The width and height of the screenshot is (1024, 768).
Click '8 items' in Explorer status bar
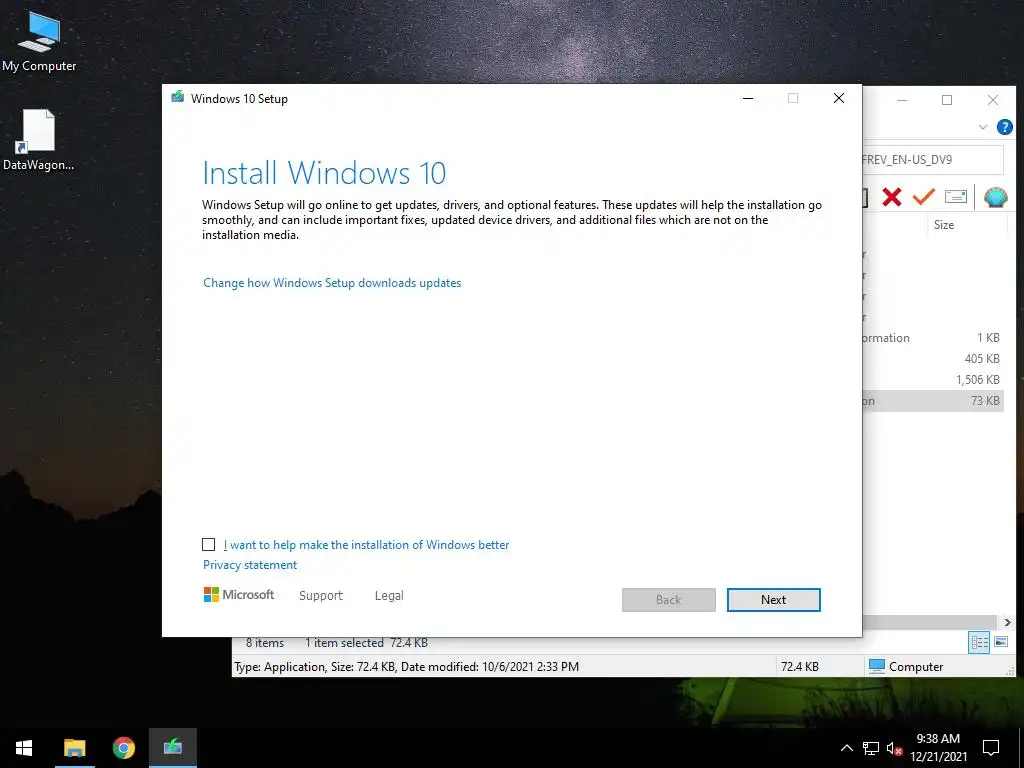(x=264, y=643)
